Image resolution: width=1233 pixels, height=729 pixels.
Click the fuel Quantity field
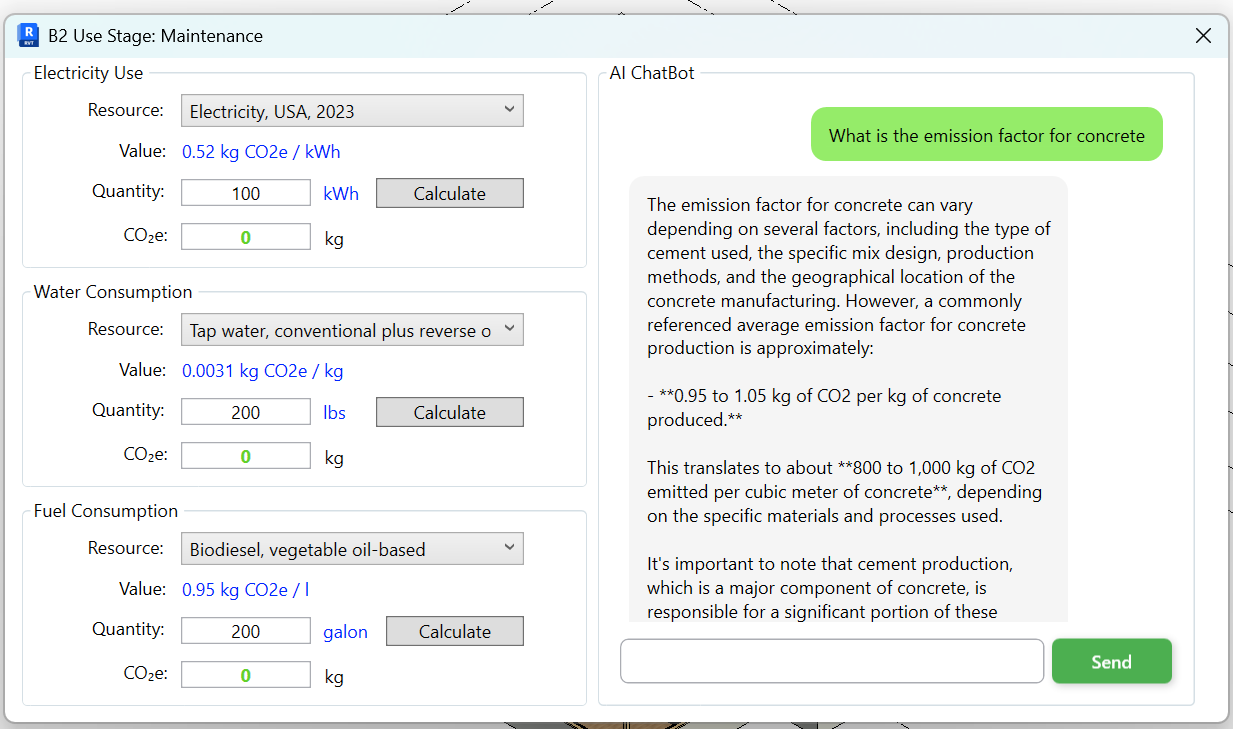pyautogui.click(x=246, y=631)
